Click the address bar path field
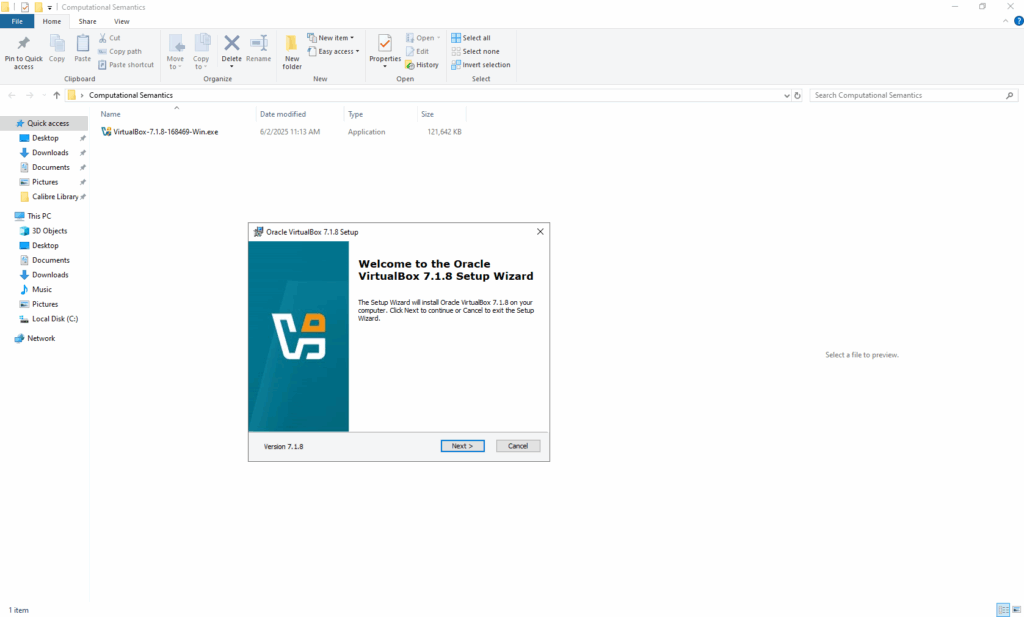Image resolution: width=1024 pixels, height=617 pixels. click(428, 95)
